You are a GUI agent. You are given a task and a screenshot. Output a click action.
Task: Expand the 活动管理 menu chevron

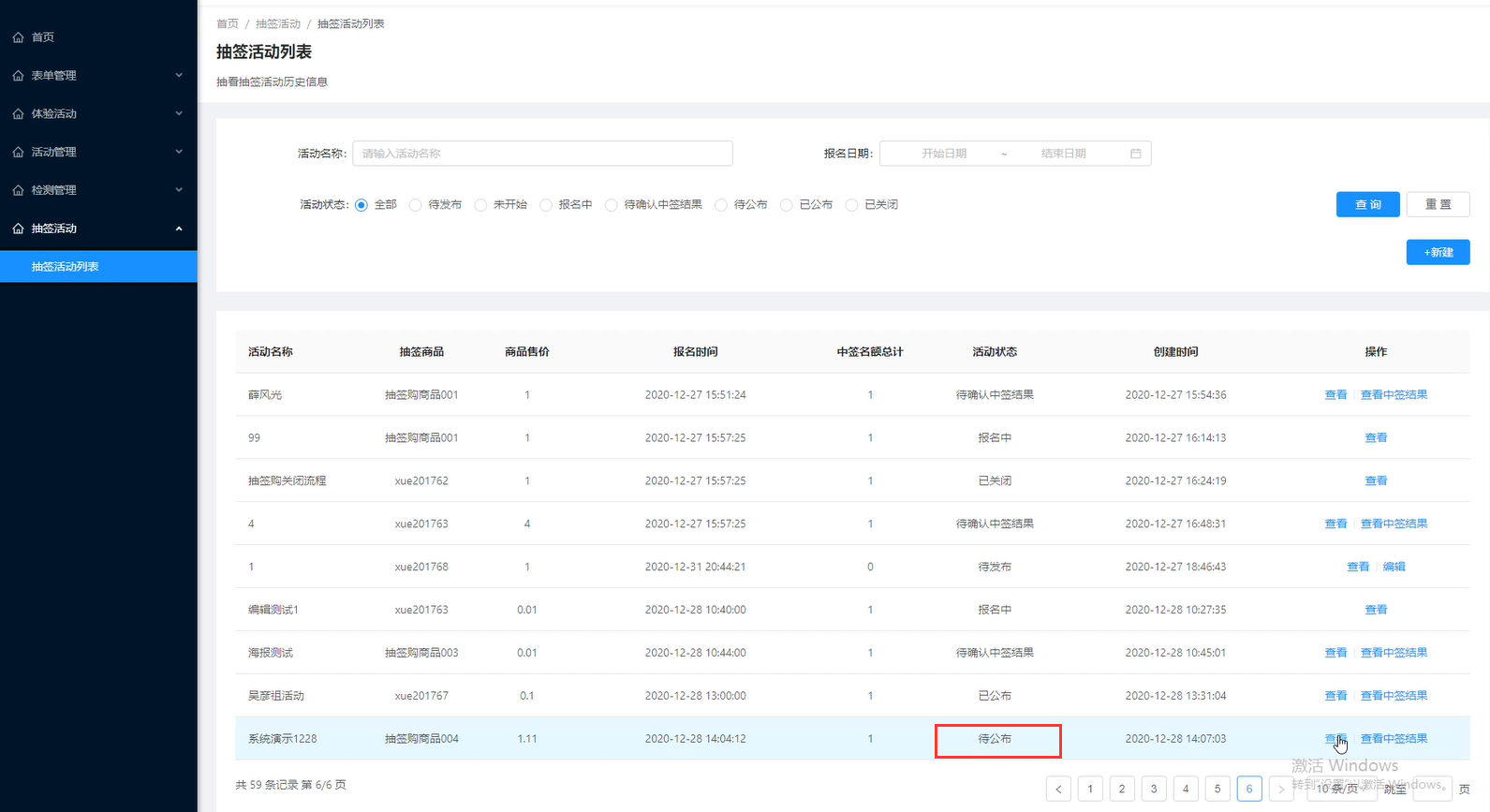pos(179,152)
